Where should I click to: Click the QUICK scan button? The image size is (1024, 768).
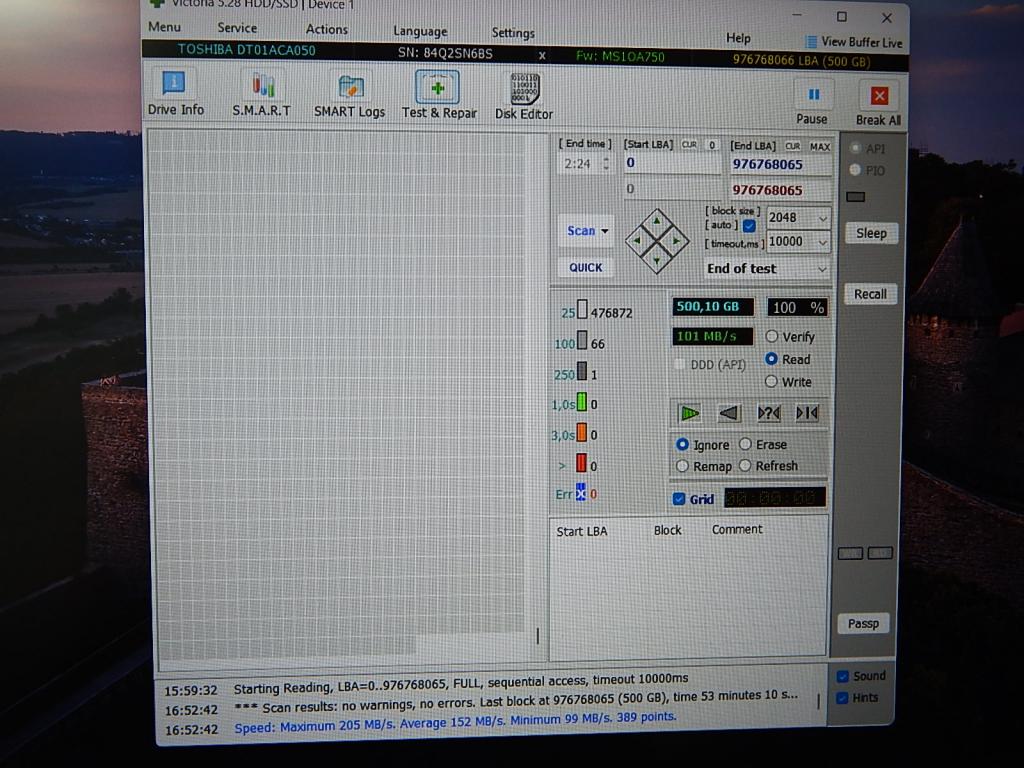pos(586,267)
